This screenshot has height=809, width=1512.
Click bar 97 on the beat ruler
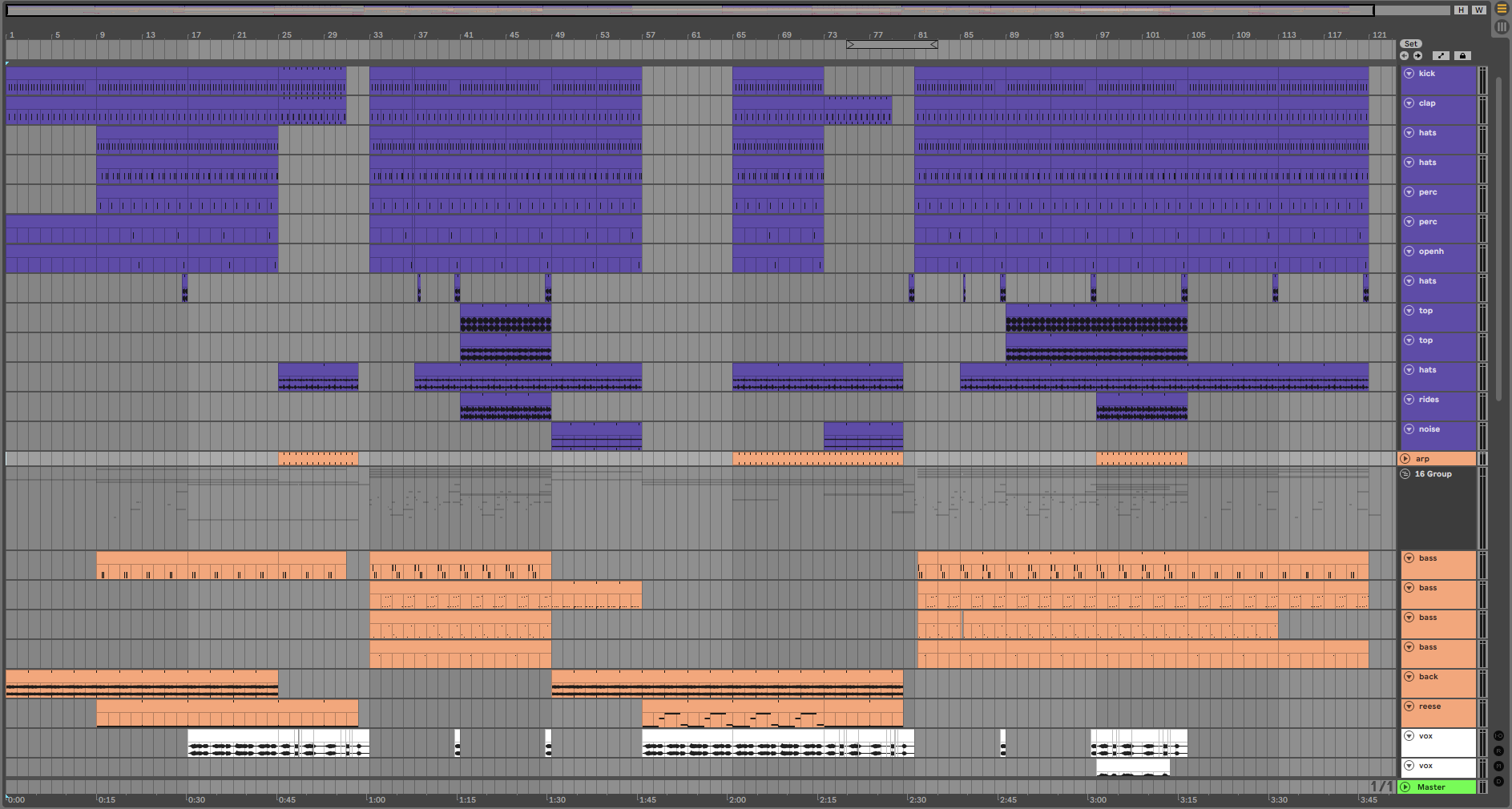click(x=1104, y=35)
